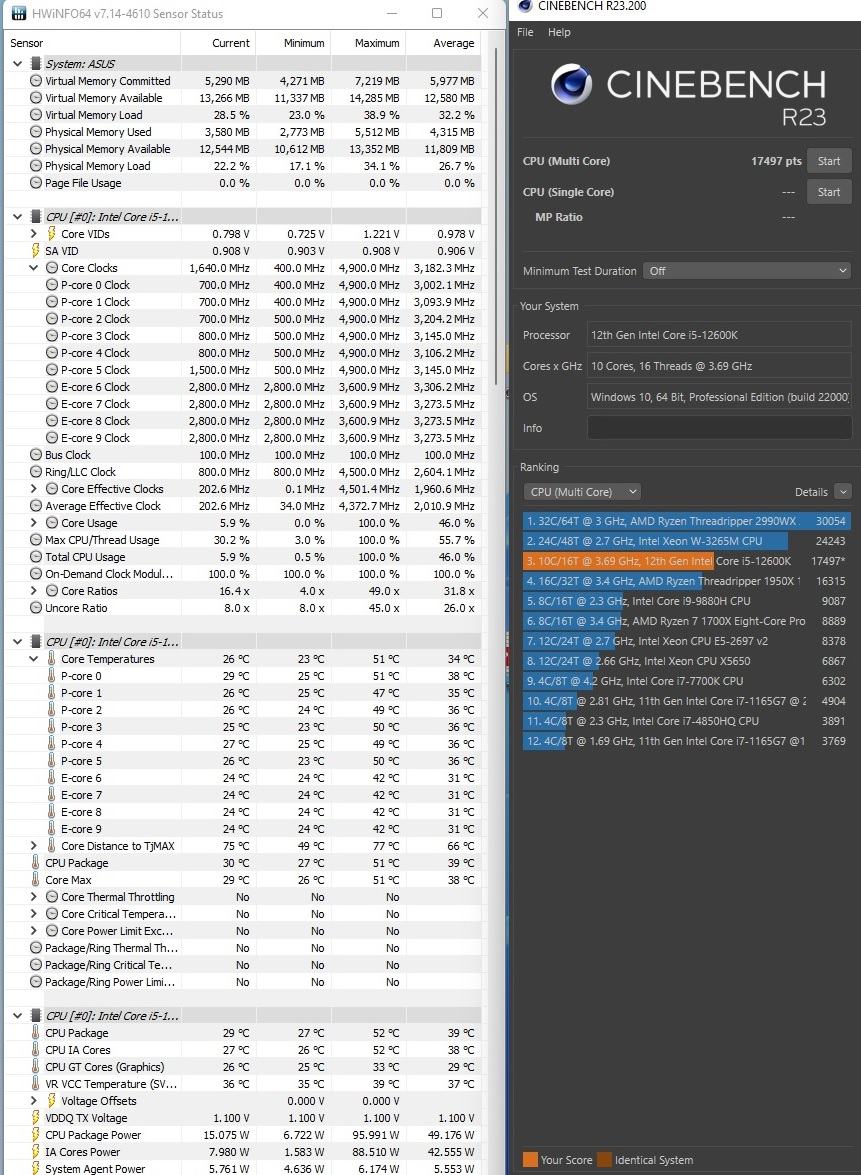
Task: Select the Core i9-9880H ranking entry
Action: point(686,601)
